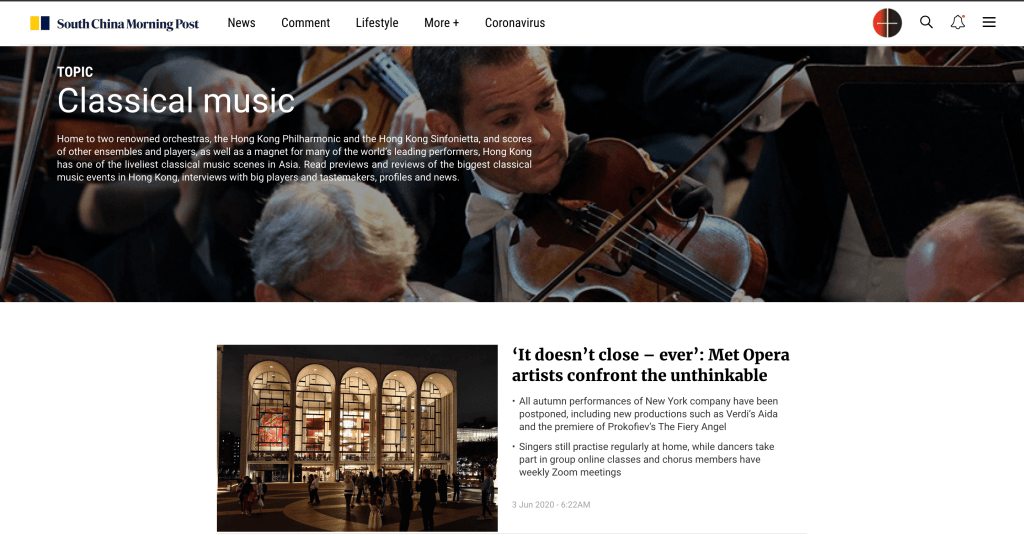Go to South China Morning Post home logo text
Viewport: 1024px width, 536px height.
127,24
